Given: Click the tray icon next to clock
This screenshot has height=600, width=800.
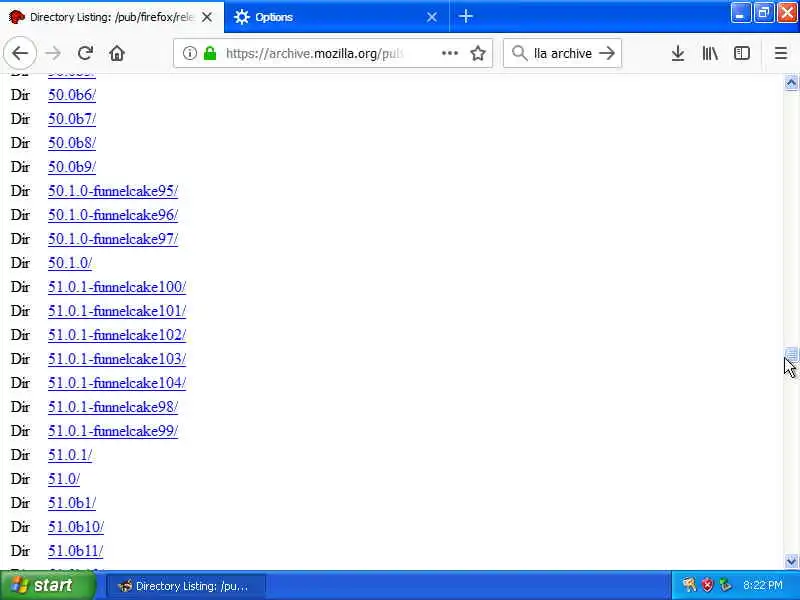Looking at the screenshot, I should click(x=725, y=585).
